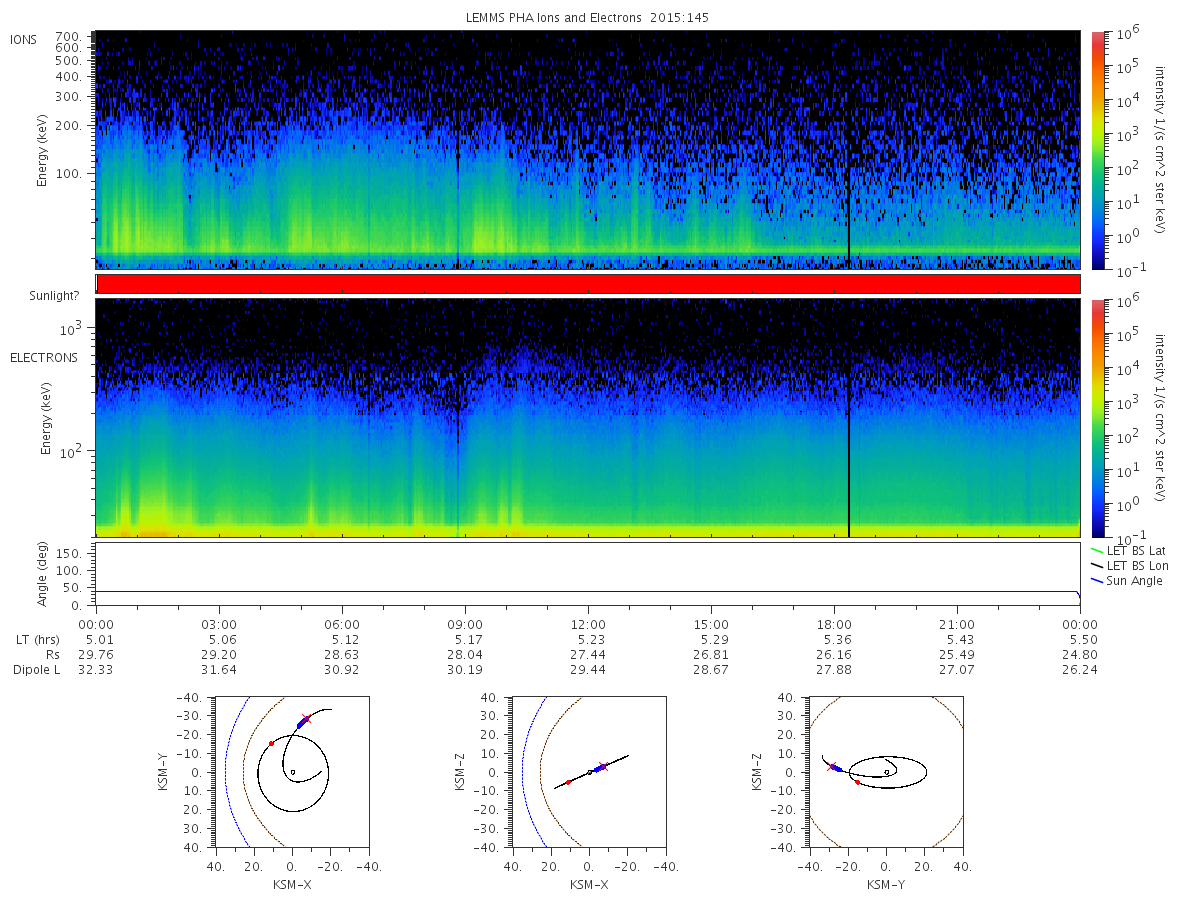Viewport: 1200px width, 900px height.
Task: Select the Dipole L value '32.33'
Action: pyautogui.click(x=96, y=669)
